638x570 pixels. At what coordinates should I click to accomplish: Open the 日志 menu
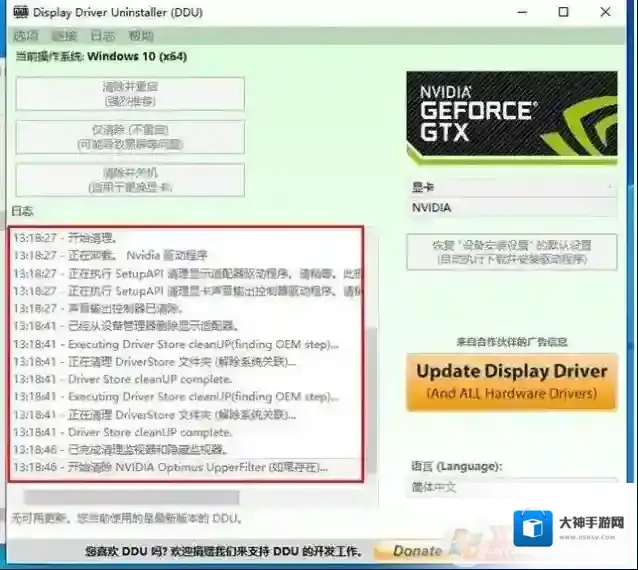tap(103, 36)
